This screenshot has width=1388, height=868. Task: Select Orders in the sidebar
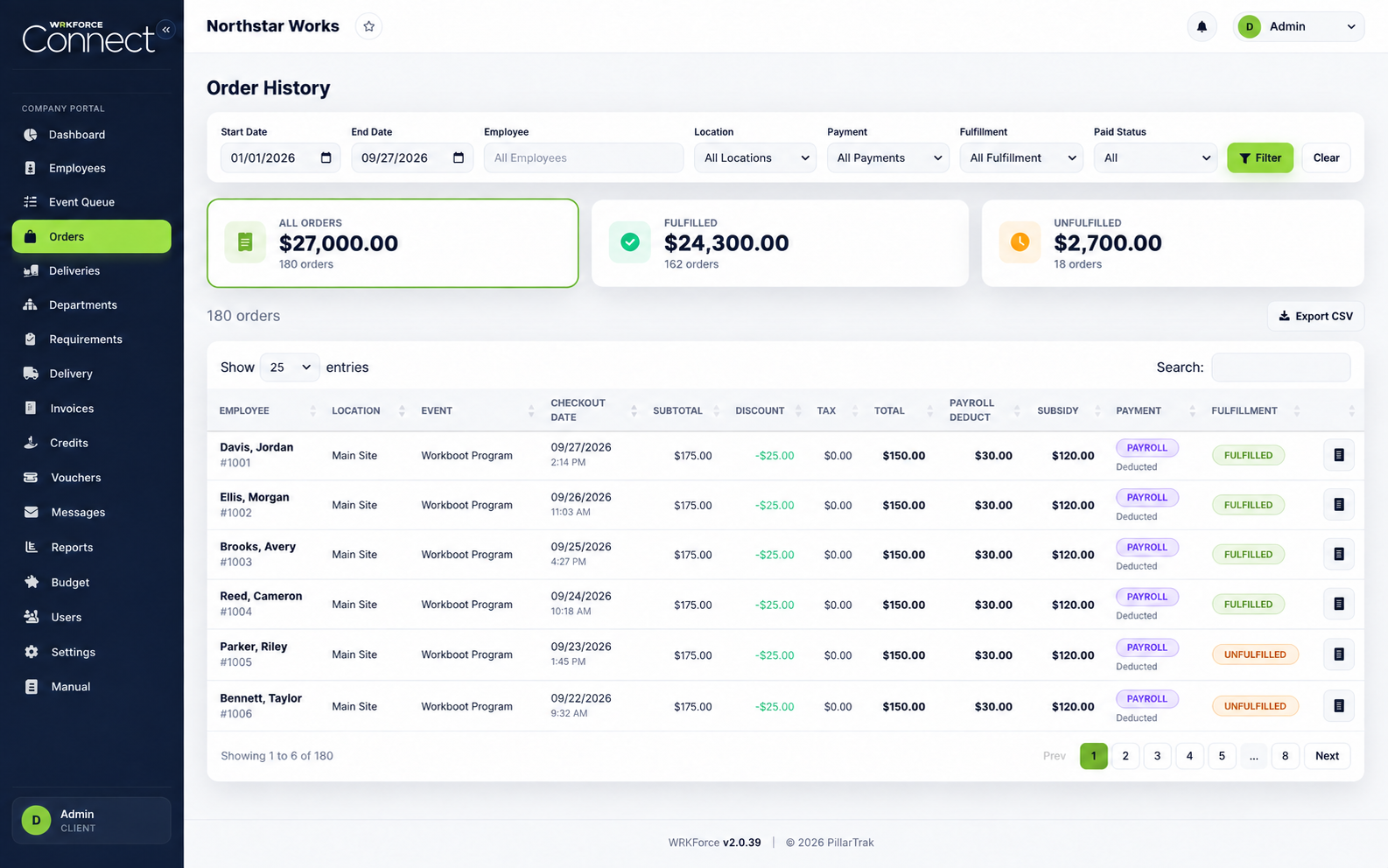[x=91, y=236]
